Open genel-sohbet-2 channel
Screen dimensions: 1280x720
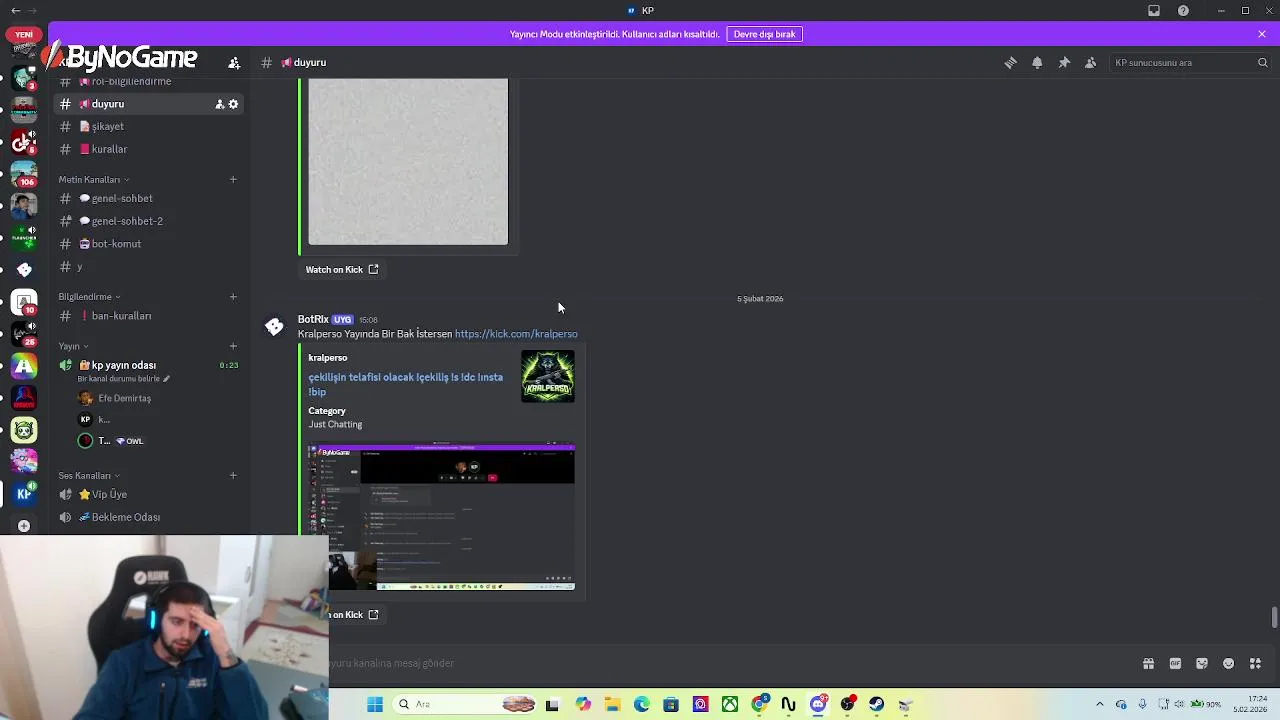click(149, 221)
